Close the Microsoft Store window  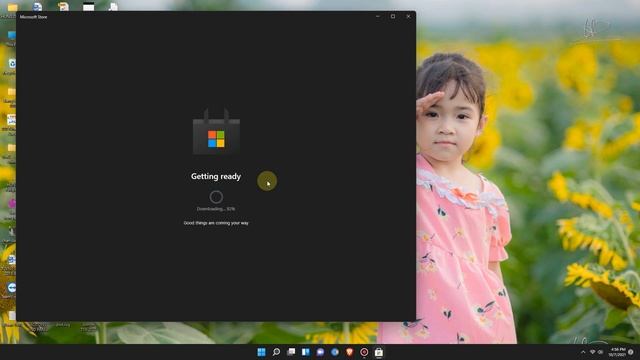408,16
